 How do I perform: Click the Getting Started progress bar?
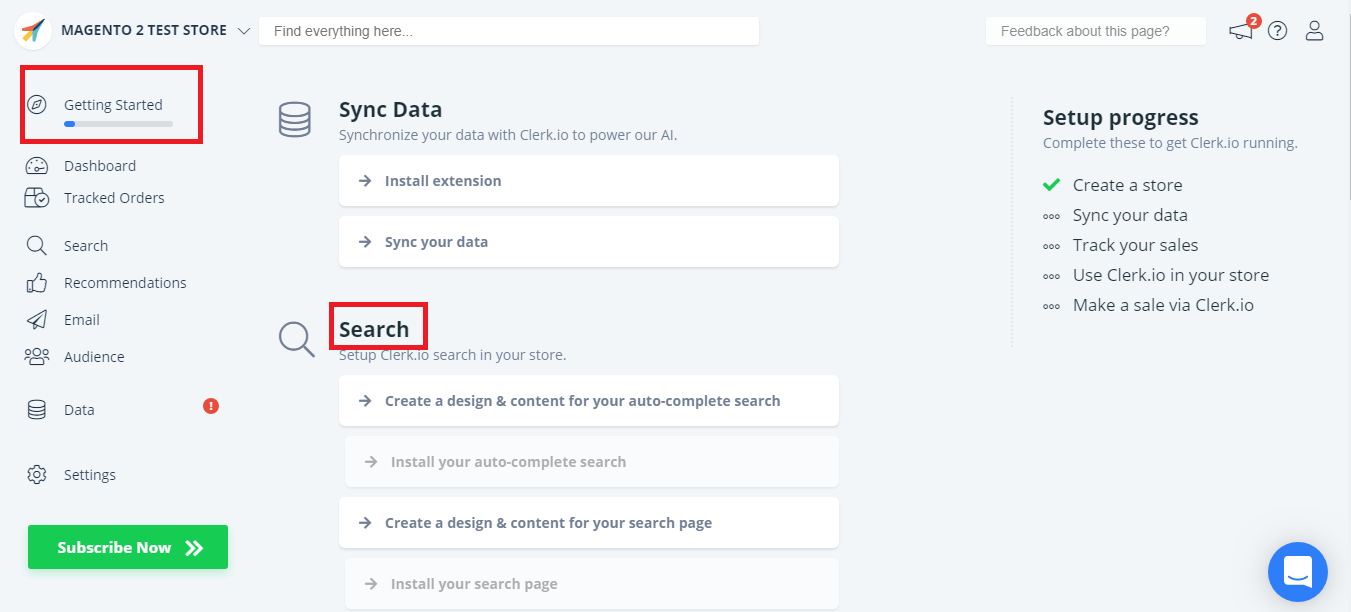click(118, 124)
